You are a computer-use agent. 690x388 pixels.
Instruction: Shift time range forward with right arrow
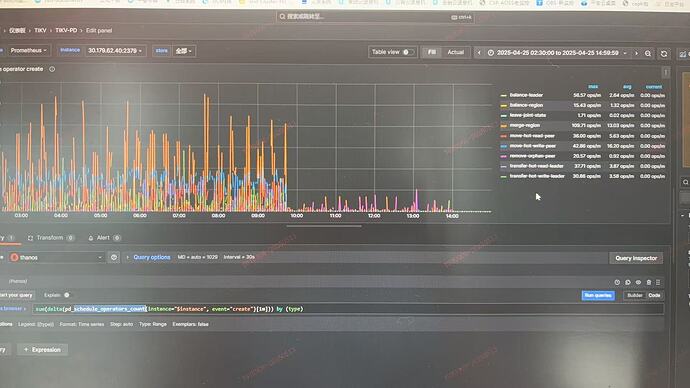(636, 53)
